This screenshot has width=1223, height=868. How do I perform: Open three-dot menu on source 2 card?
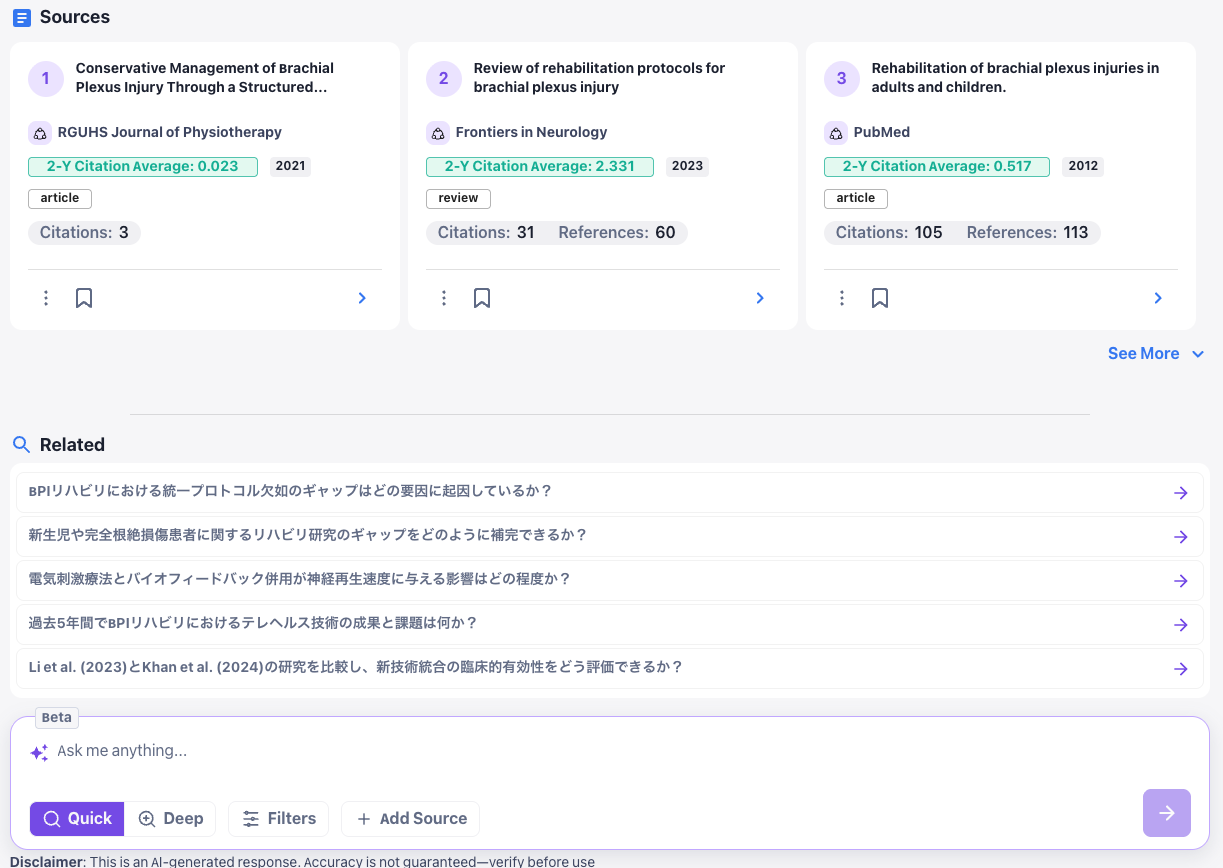(444, 298)
